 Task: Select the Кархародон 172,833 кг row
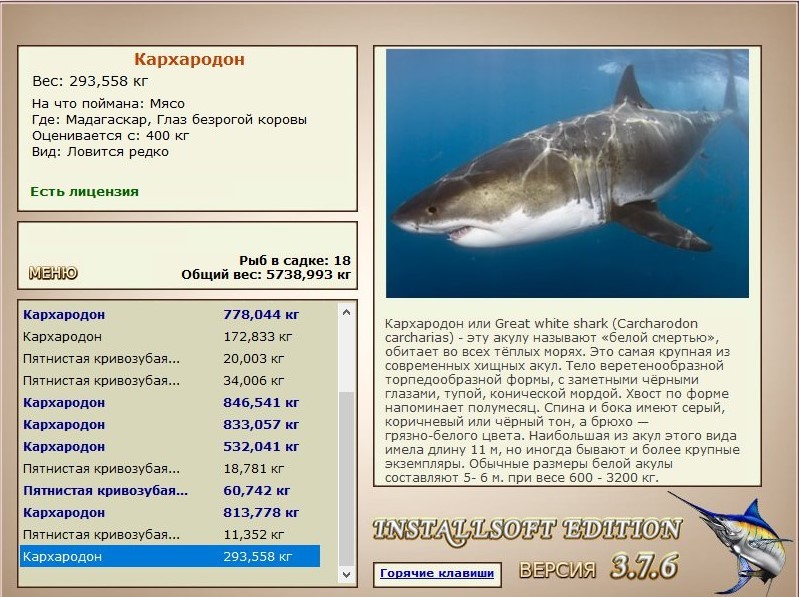[170, 337]
